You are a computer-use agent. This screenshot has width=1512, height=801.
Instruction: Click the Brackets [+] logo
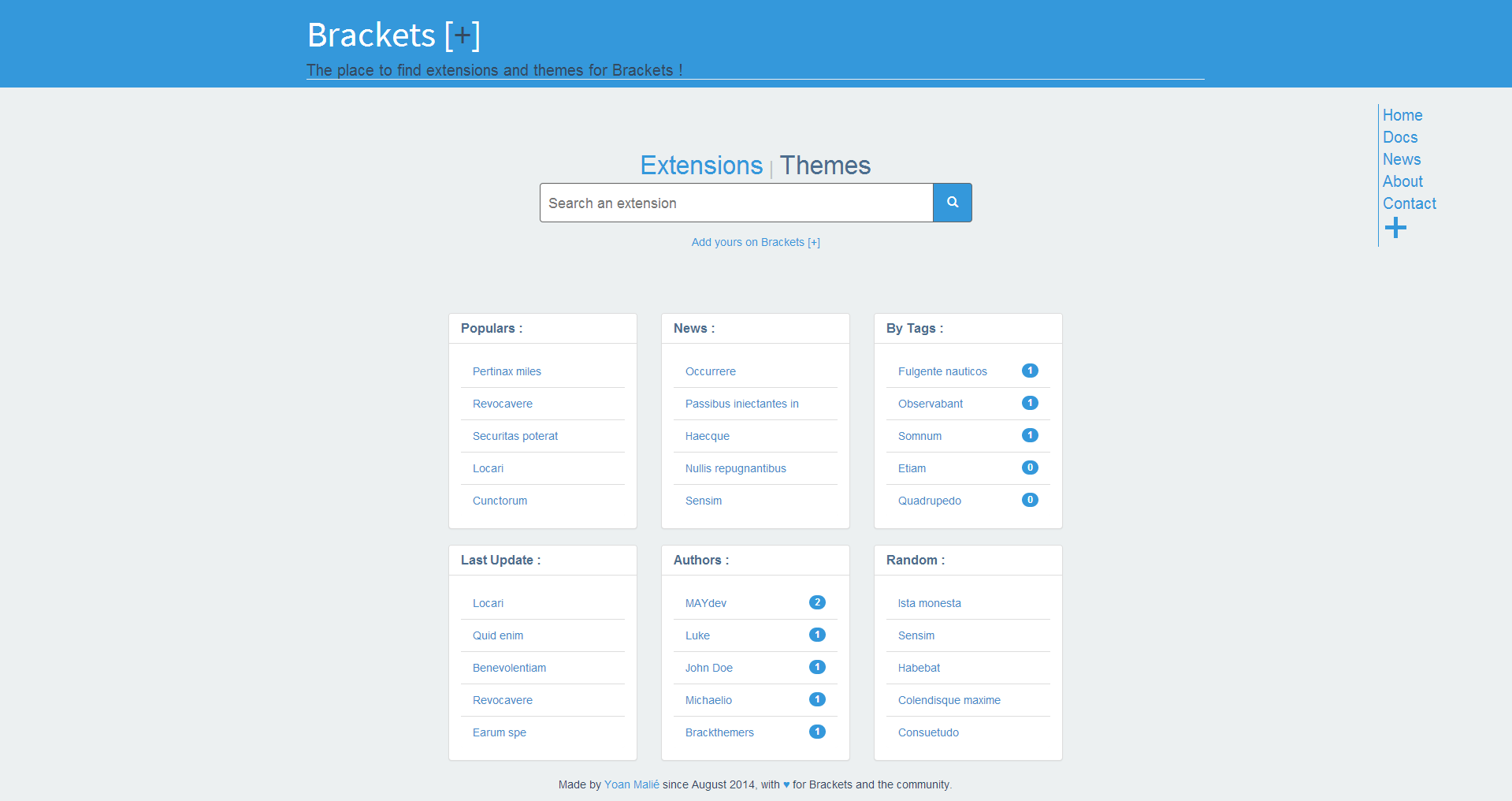click(x=393, y=35)
